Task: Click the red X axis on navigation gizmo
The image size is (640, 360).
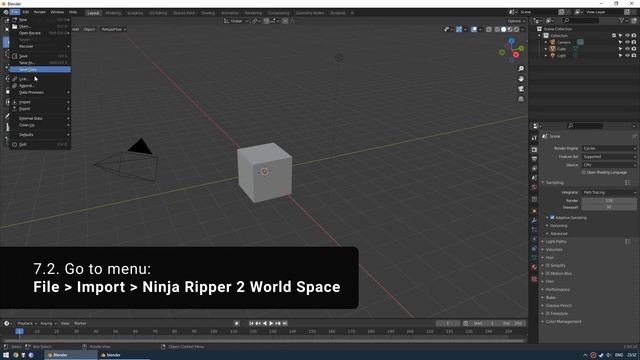Action: point(516,55)
